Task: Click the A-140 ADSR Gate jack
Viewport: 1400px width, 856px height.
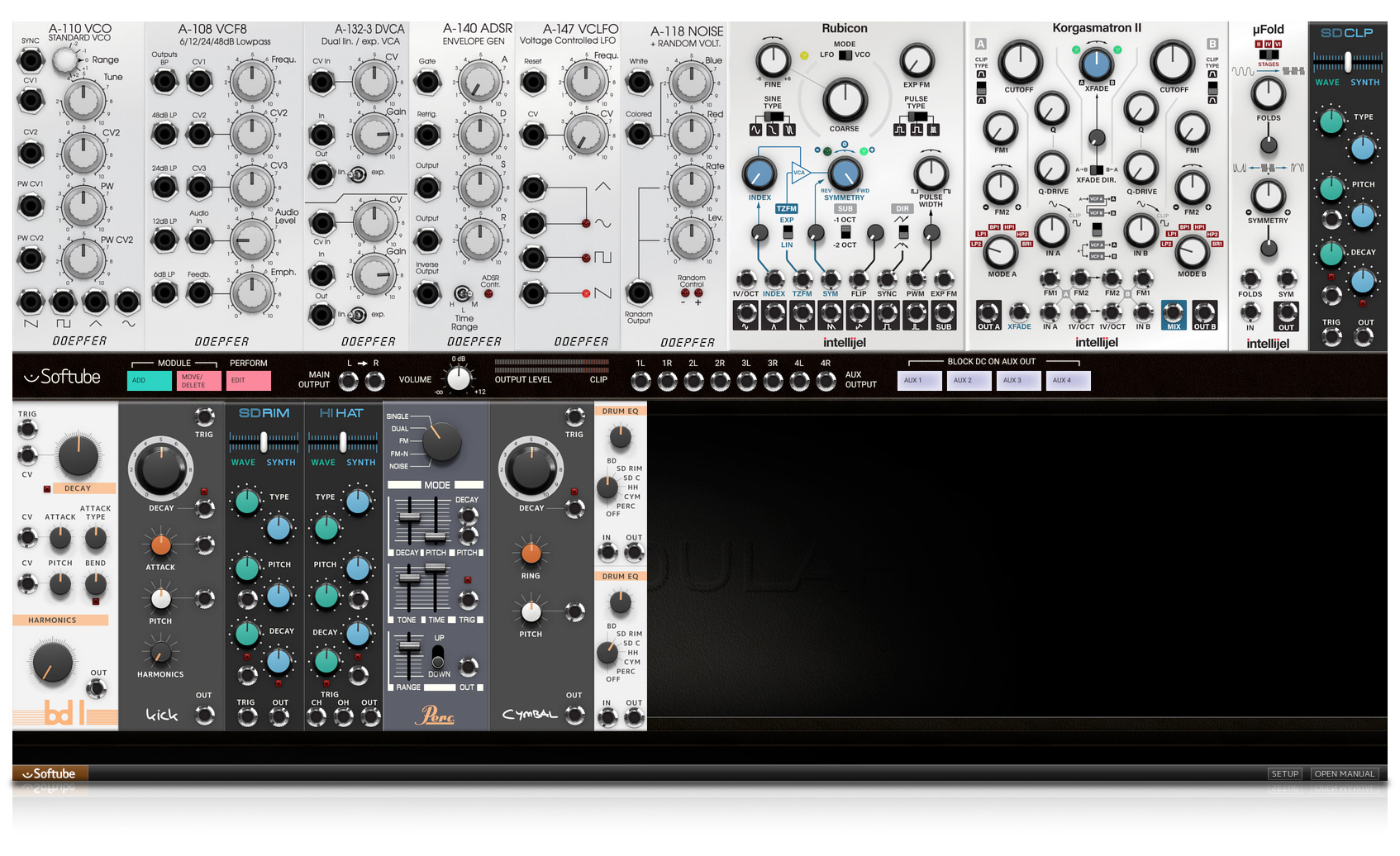Action: click(427, 82)
